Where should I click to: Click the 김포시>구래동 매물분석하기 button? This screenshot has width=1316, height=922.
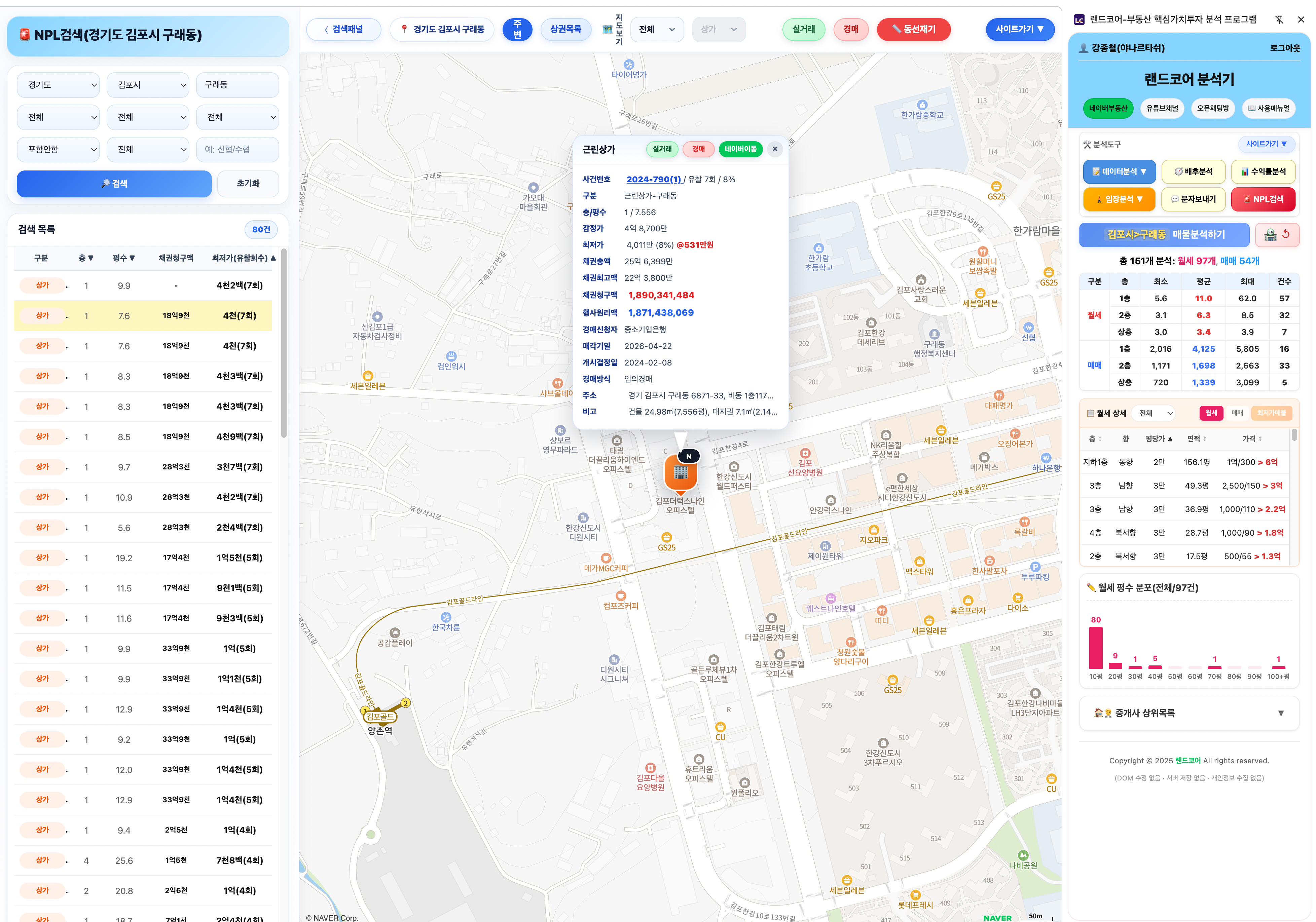tap(1164, 235)
